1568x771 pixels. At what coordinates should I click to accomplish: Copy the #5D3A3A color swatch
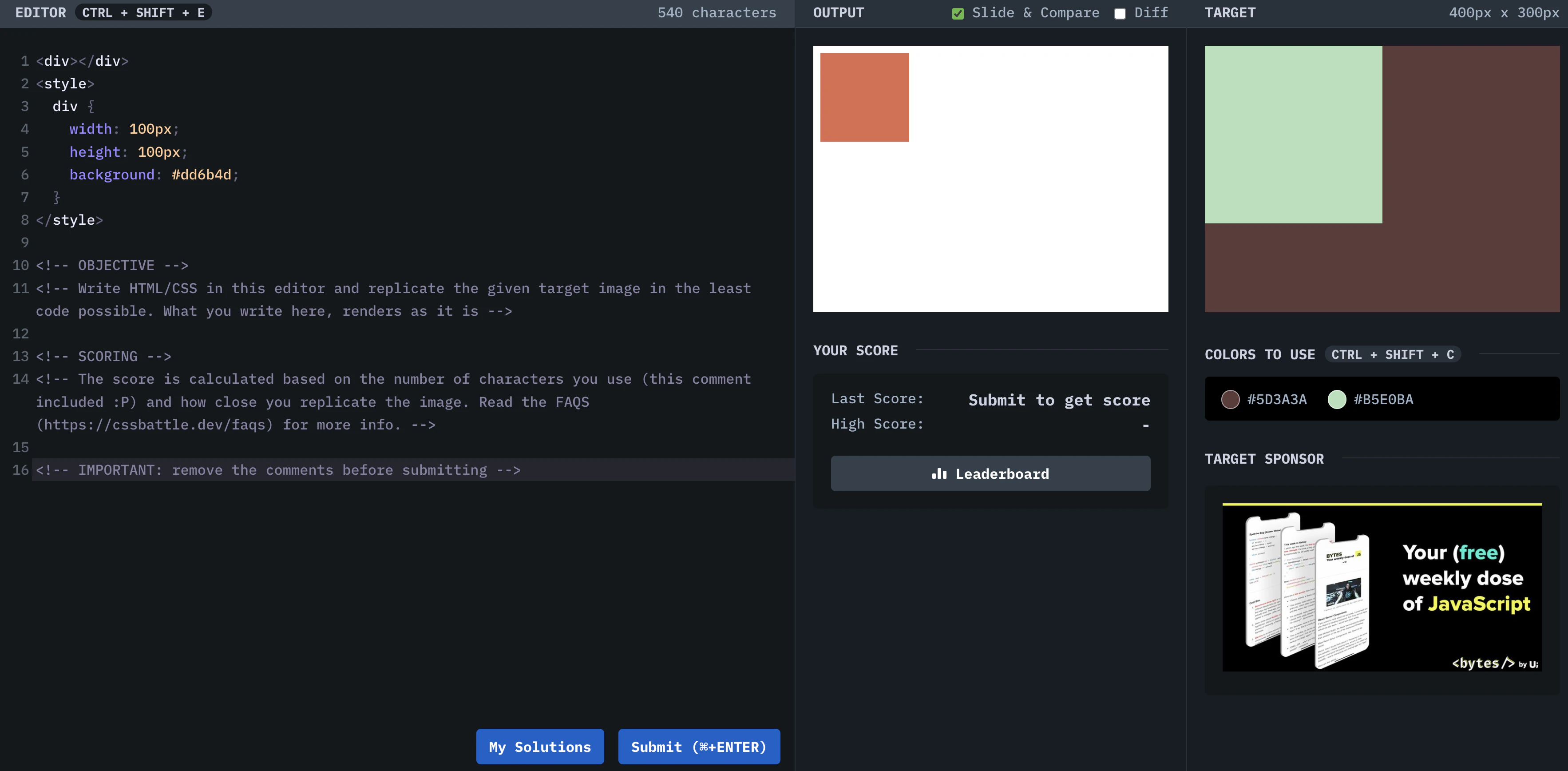1230,400
